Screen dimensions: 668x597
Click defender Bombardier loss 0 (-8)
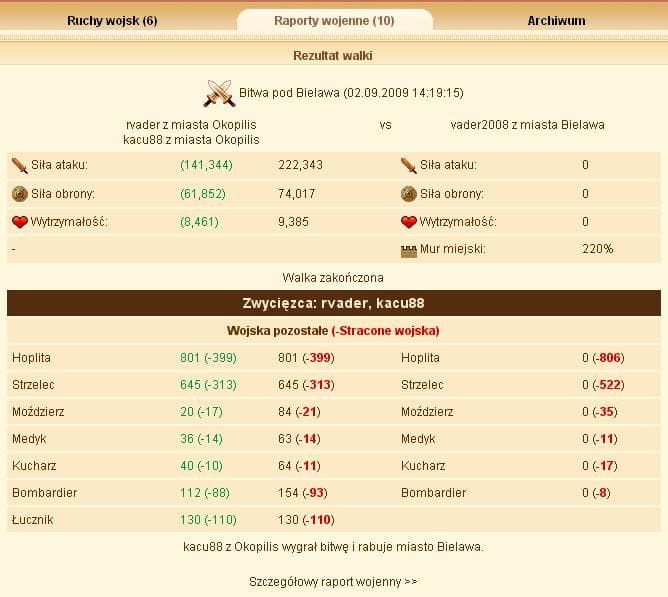point(596,493)
